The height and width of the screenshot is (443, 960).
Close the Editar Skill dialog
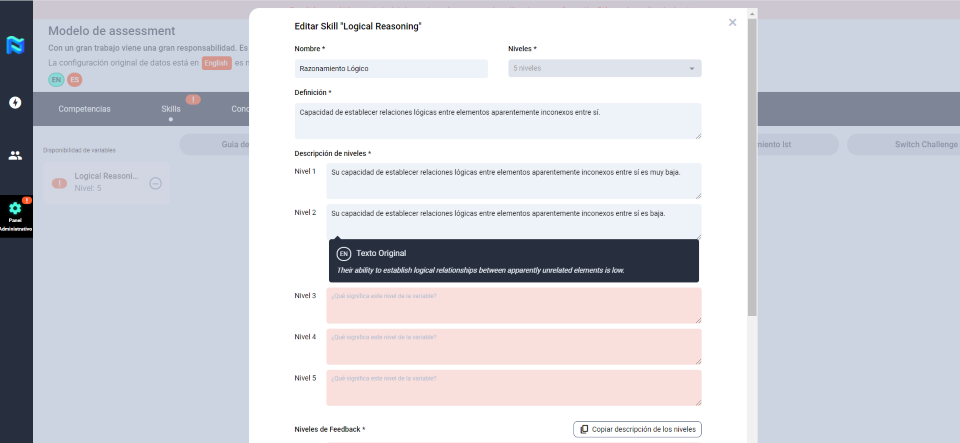click(732, 22)
